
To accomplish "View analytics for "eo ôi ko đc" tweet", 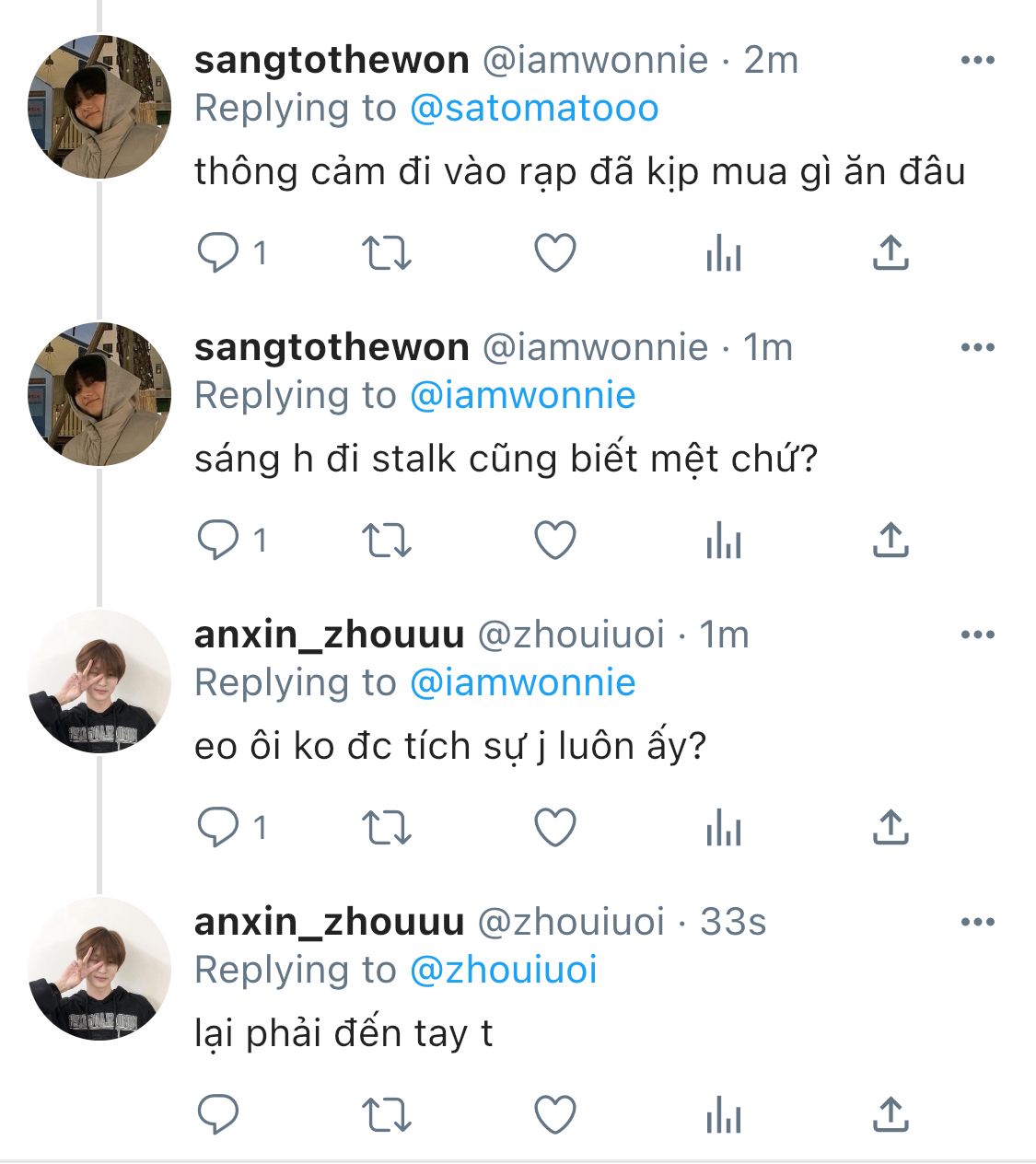I will 723,828.
